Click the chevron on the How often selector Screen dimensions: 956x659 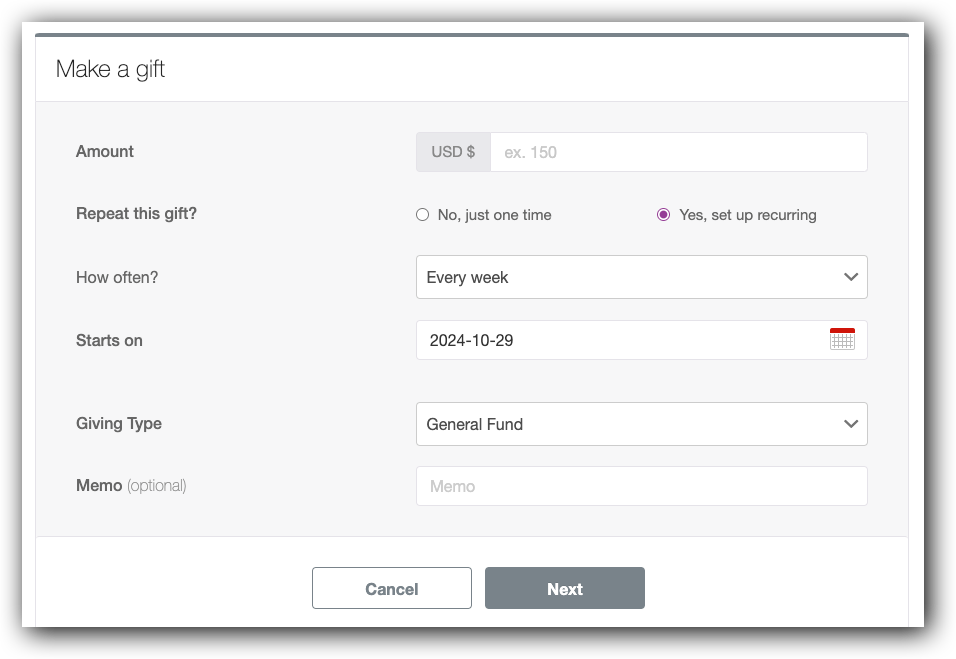point(849,277)
